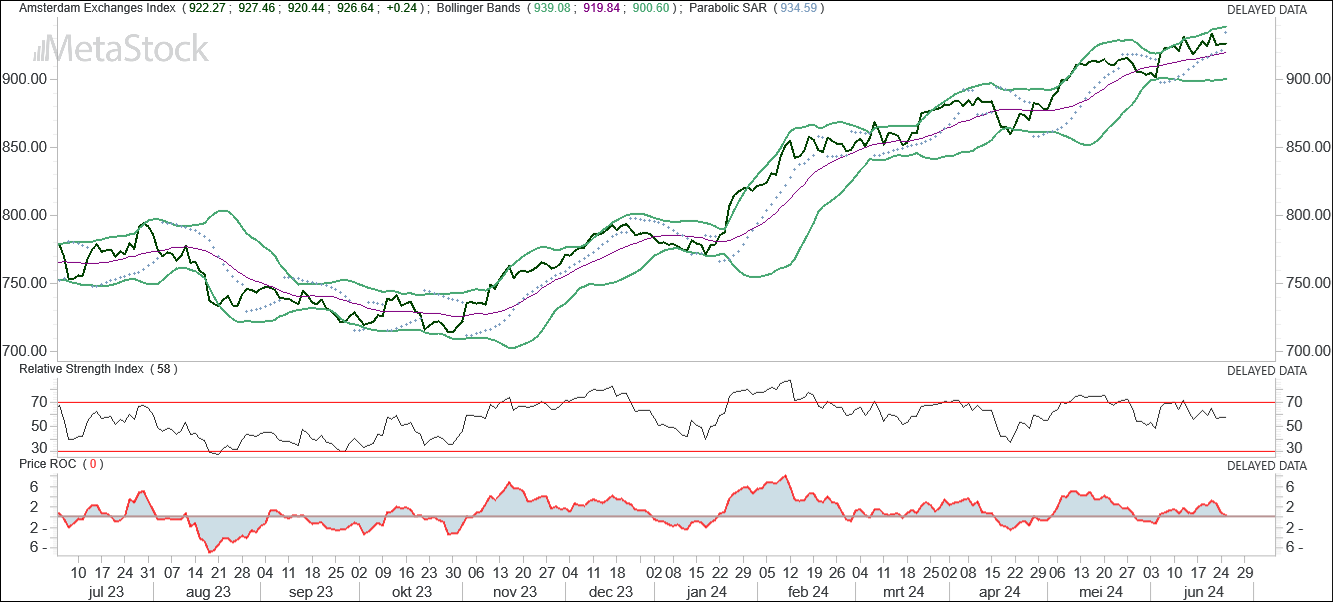This screenshot has height=602, width=1333.
Task: Click the jun 24 month label
Action: (1203, 592)
